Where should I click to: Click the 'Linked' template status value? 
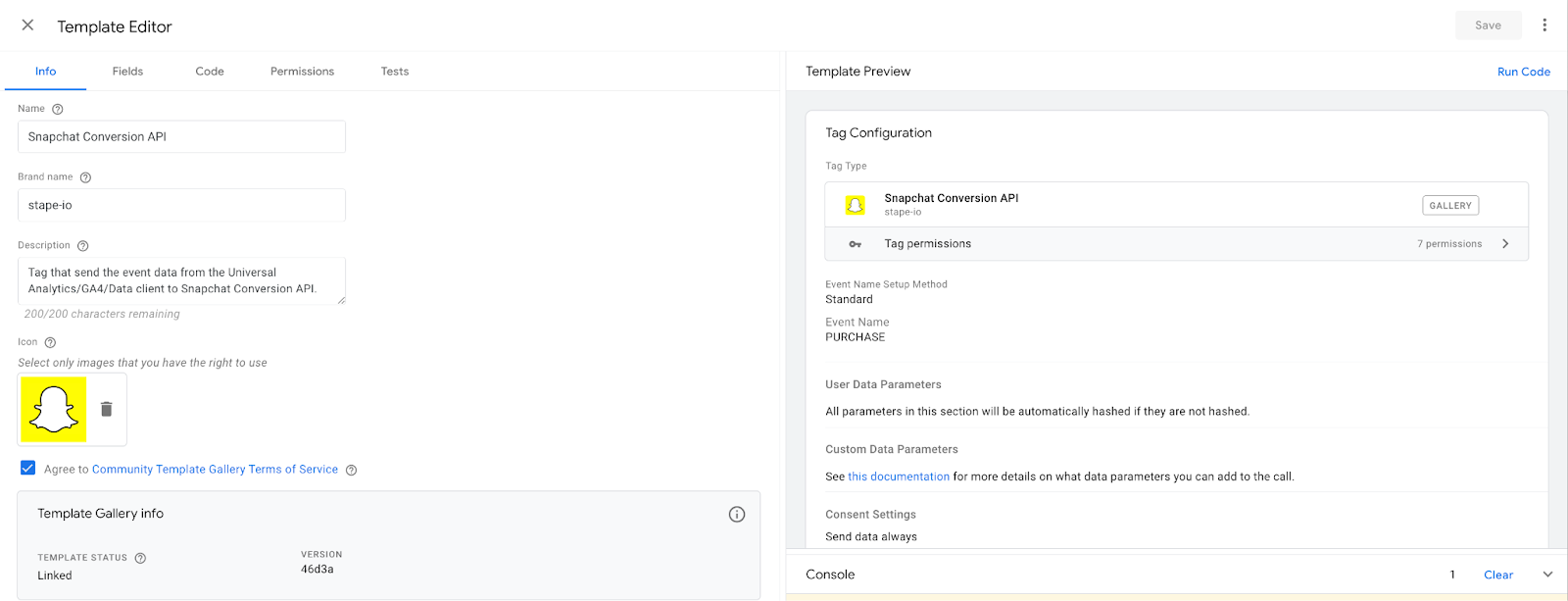point(55,576)
